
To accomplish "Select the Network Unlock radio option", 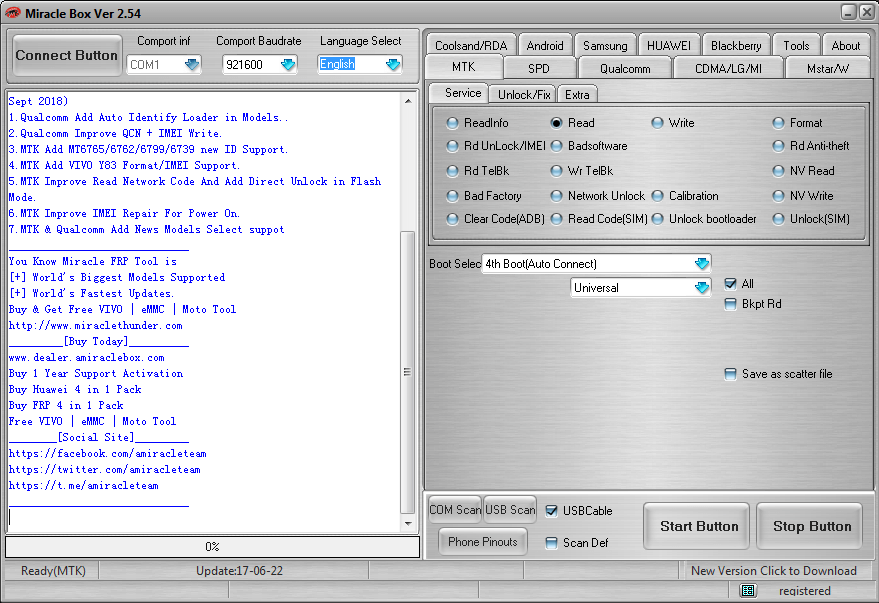I will pos(556,196).
